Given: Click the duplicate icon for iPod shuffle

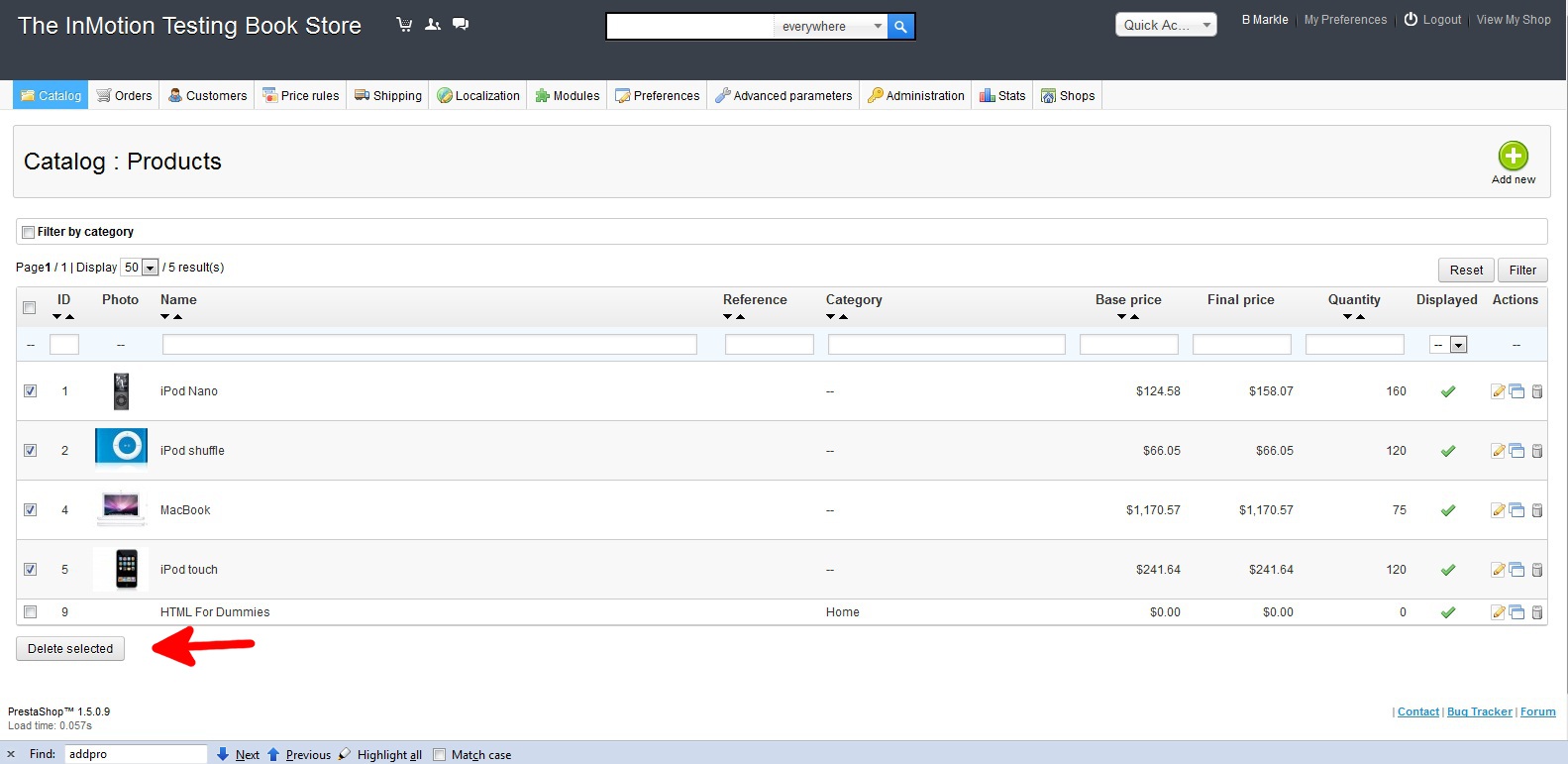Looking at the screenshot, I should (x=1516, y=451).
